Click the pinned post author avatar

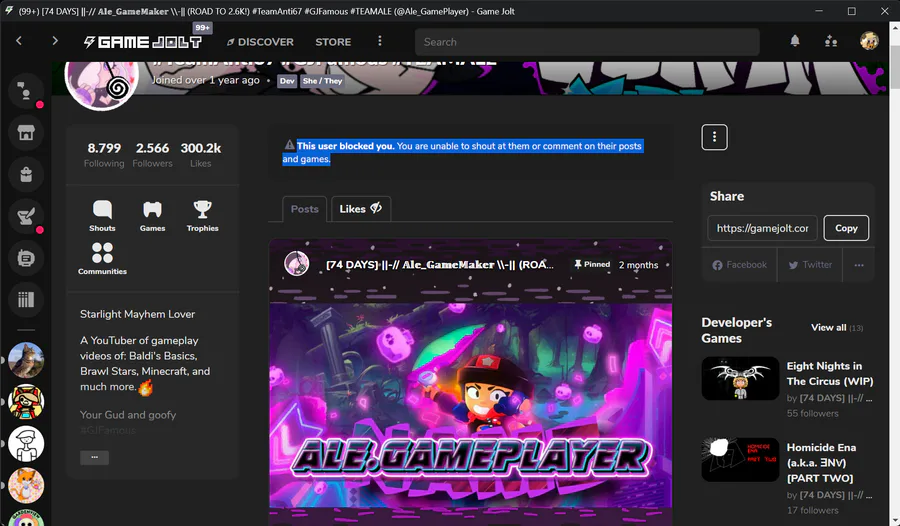(x=297, y=264)
